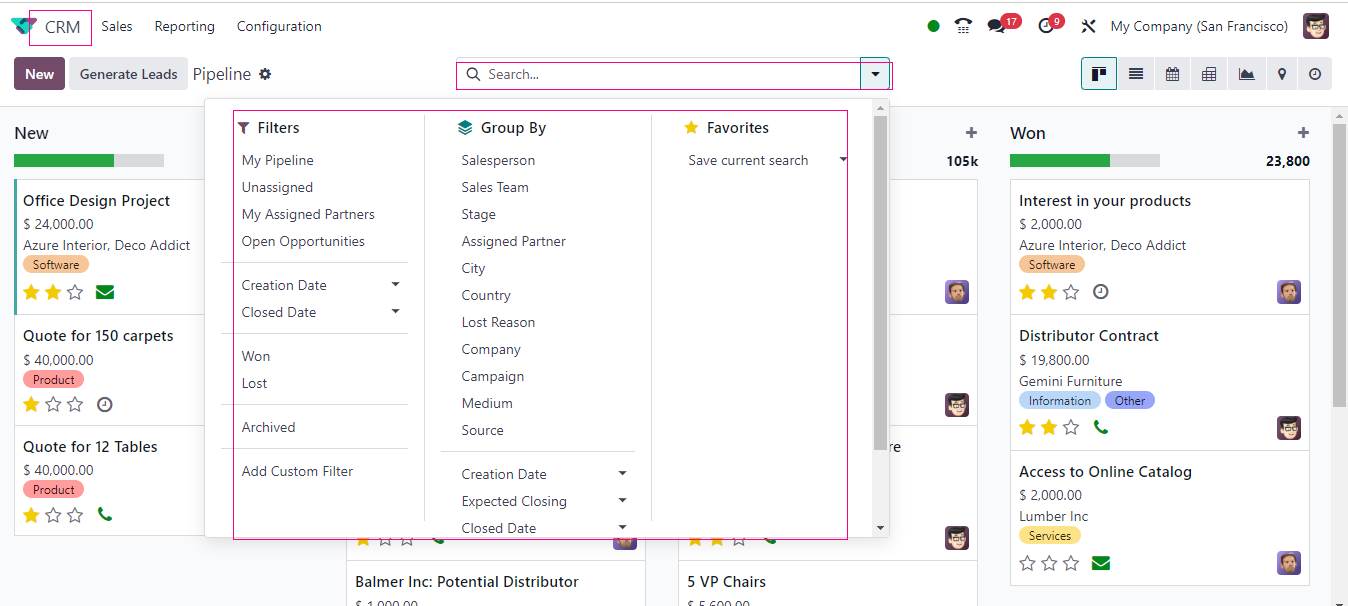The image size is (1348, 606).
Task: Open the Reporting menu
Action: tap(184, 27)
